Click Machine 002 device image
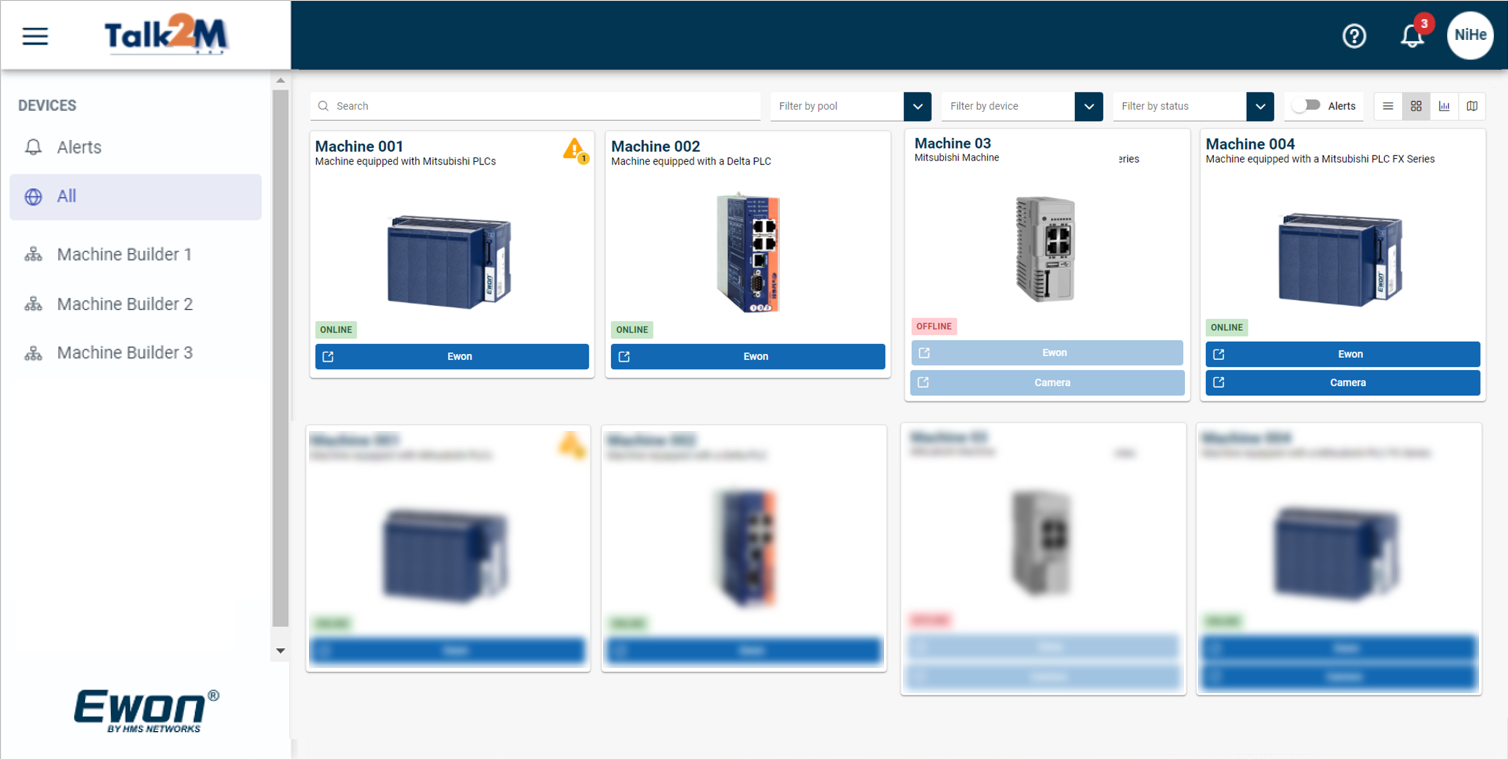 [748, 252]
